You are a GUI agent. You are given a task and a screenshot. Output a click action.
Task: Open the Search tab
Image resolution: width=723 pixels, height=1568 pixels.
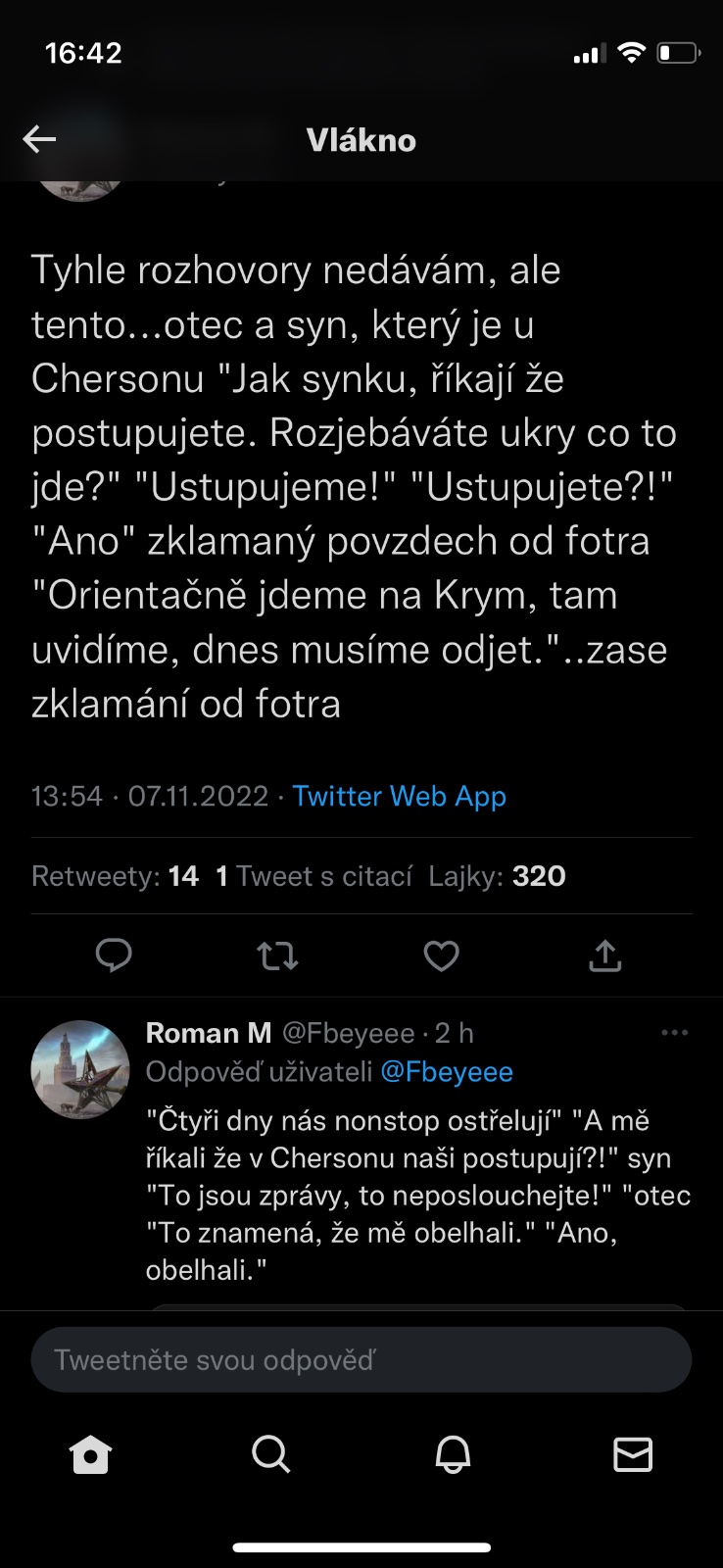click(271, 1454)
